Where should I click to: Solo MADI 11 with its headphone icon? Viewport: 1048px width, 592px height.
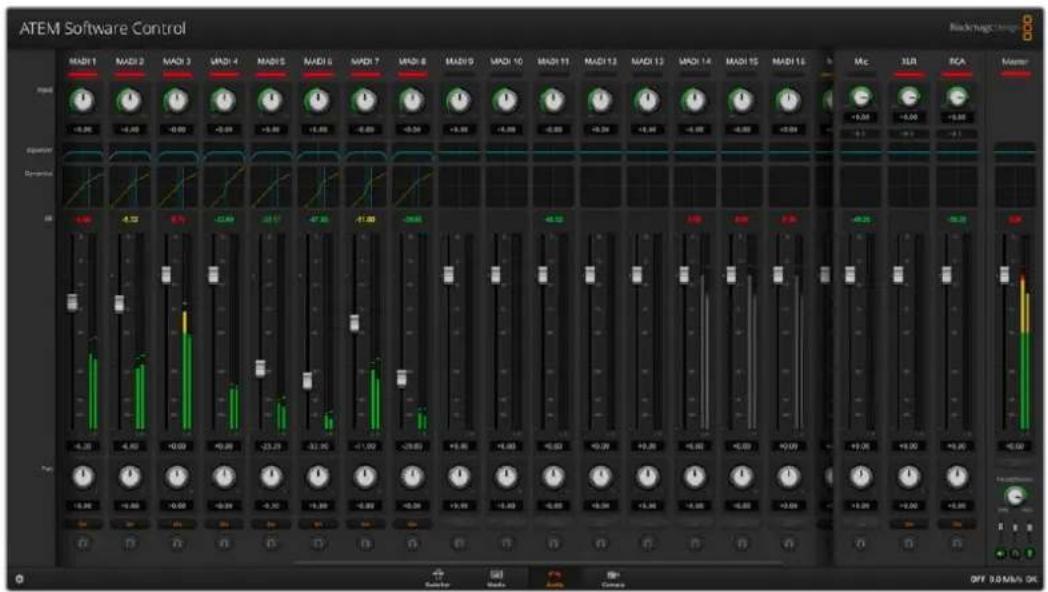pyautogui.click(x=553, y=544)
